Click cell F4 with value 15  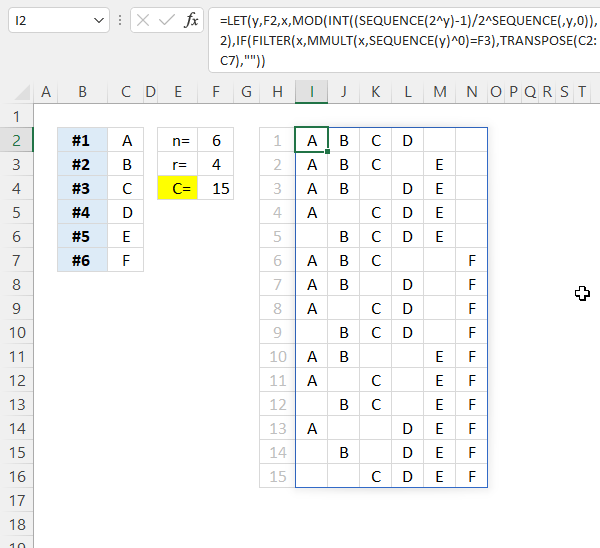[216, 188]
